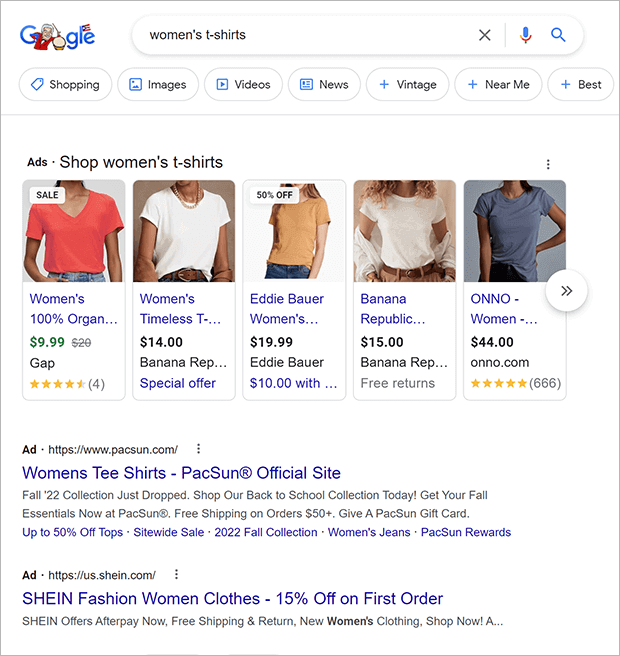Screen dimensions: 620x656
Task: Click the Free returns label
Action: (398, 383)
